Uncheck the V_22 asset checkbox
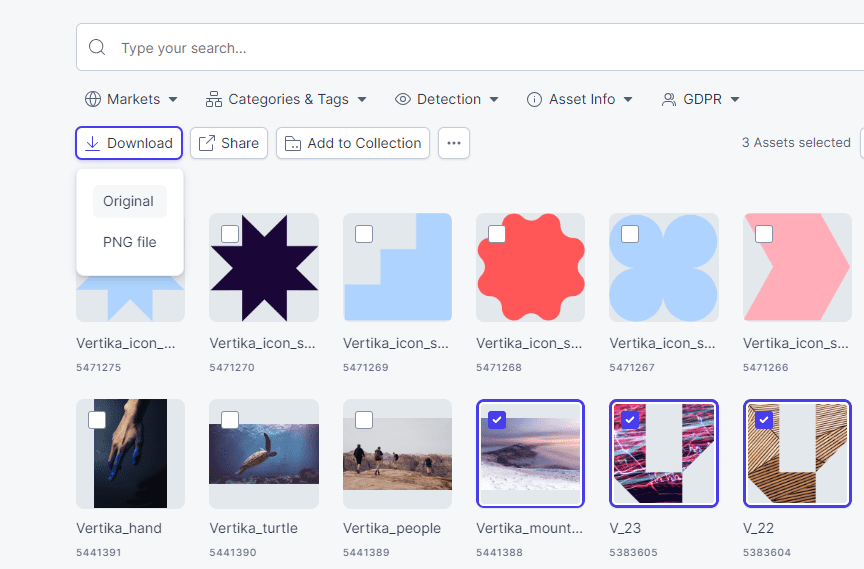This screenshot has width=864, height=569. pos(764,420)
